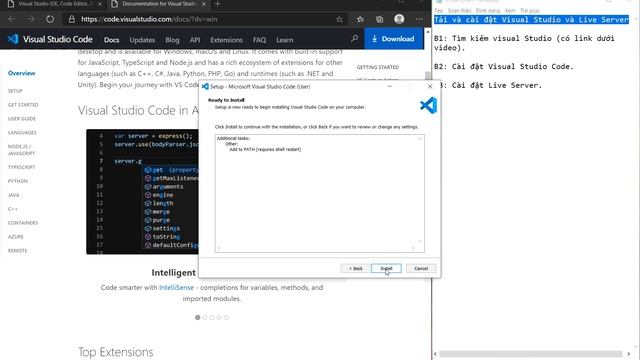Open the Docs navigation item
Image resolution: width=640 pixels, height=360 pixels.
[111, 40]
